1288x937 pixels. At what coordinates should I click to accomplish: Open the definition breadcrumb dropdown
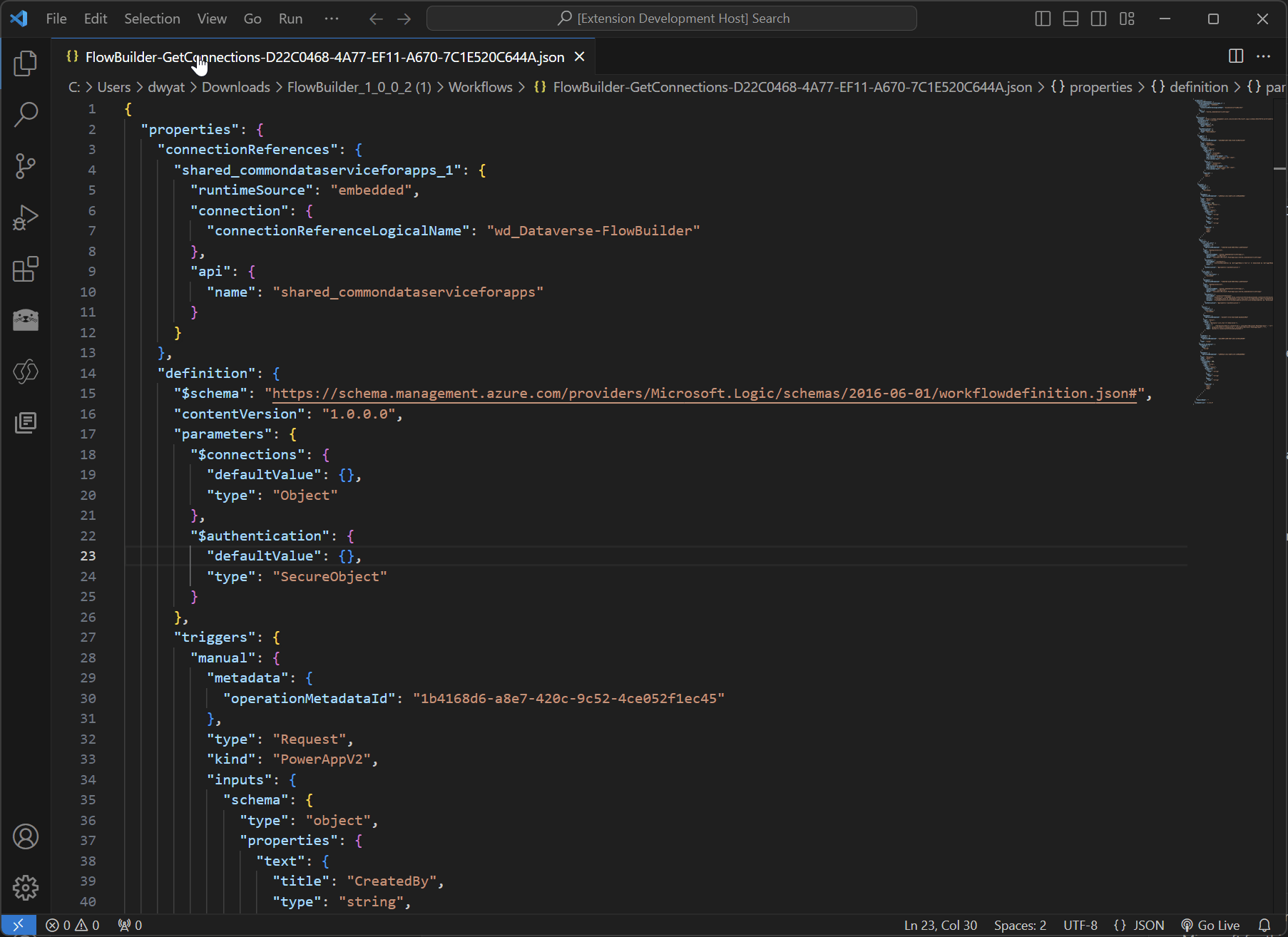(x=1200, y=87)
